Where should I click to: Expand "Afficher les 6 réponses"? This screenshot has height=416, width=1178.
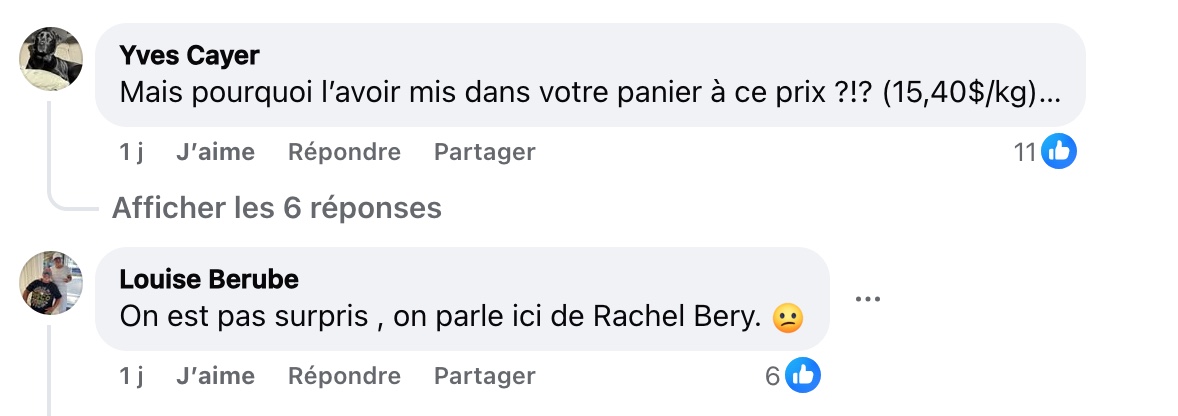pos(276,208)
